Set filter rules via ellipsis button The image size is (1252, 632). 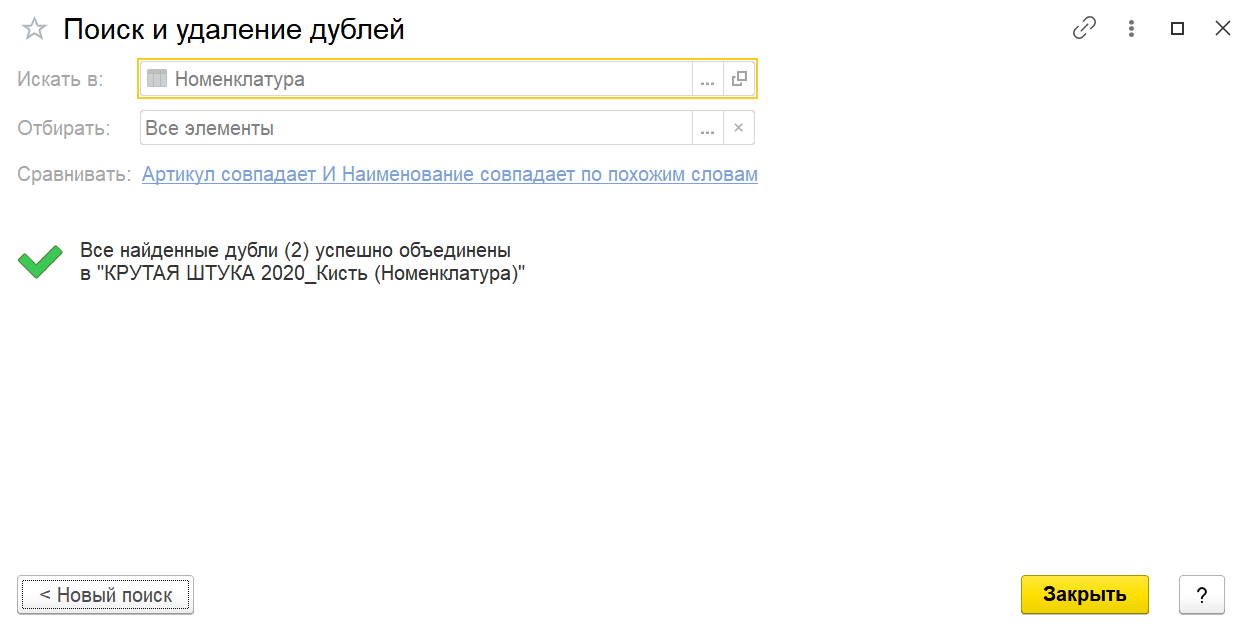(x=707, y=128)
